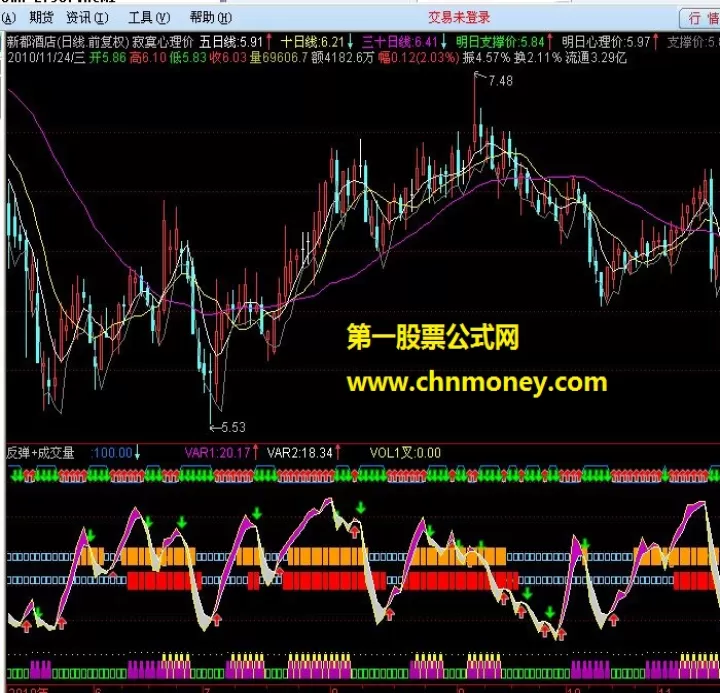This screenshot has height=693, width=720.
Task: Click the 额4182.6万 turnover value
Action: (x=342, y=58)
